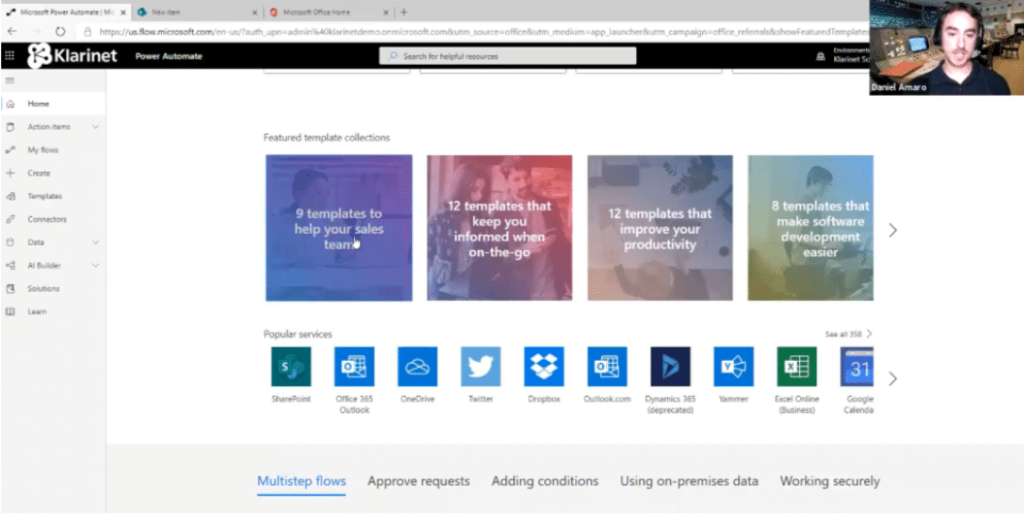Open 12 templates that improve your productivity
The height and width of the screenshot is (519, 1024).
[x=660, y=228]
